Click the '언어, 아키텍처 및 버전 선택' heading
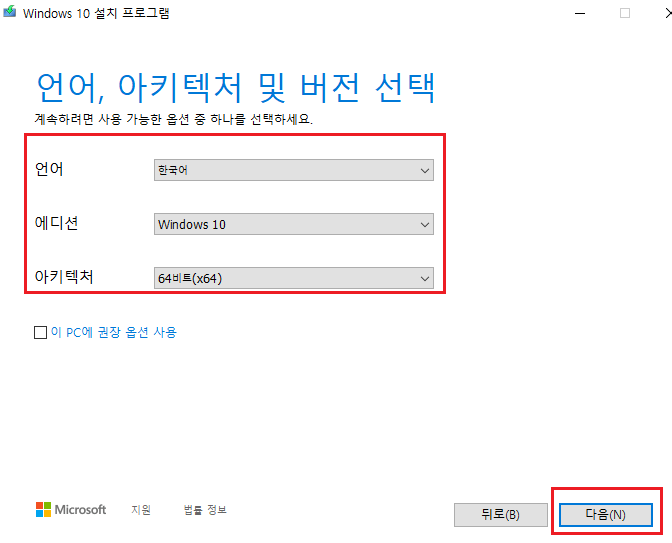672x543 pixels. tap(236, 88)
